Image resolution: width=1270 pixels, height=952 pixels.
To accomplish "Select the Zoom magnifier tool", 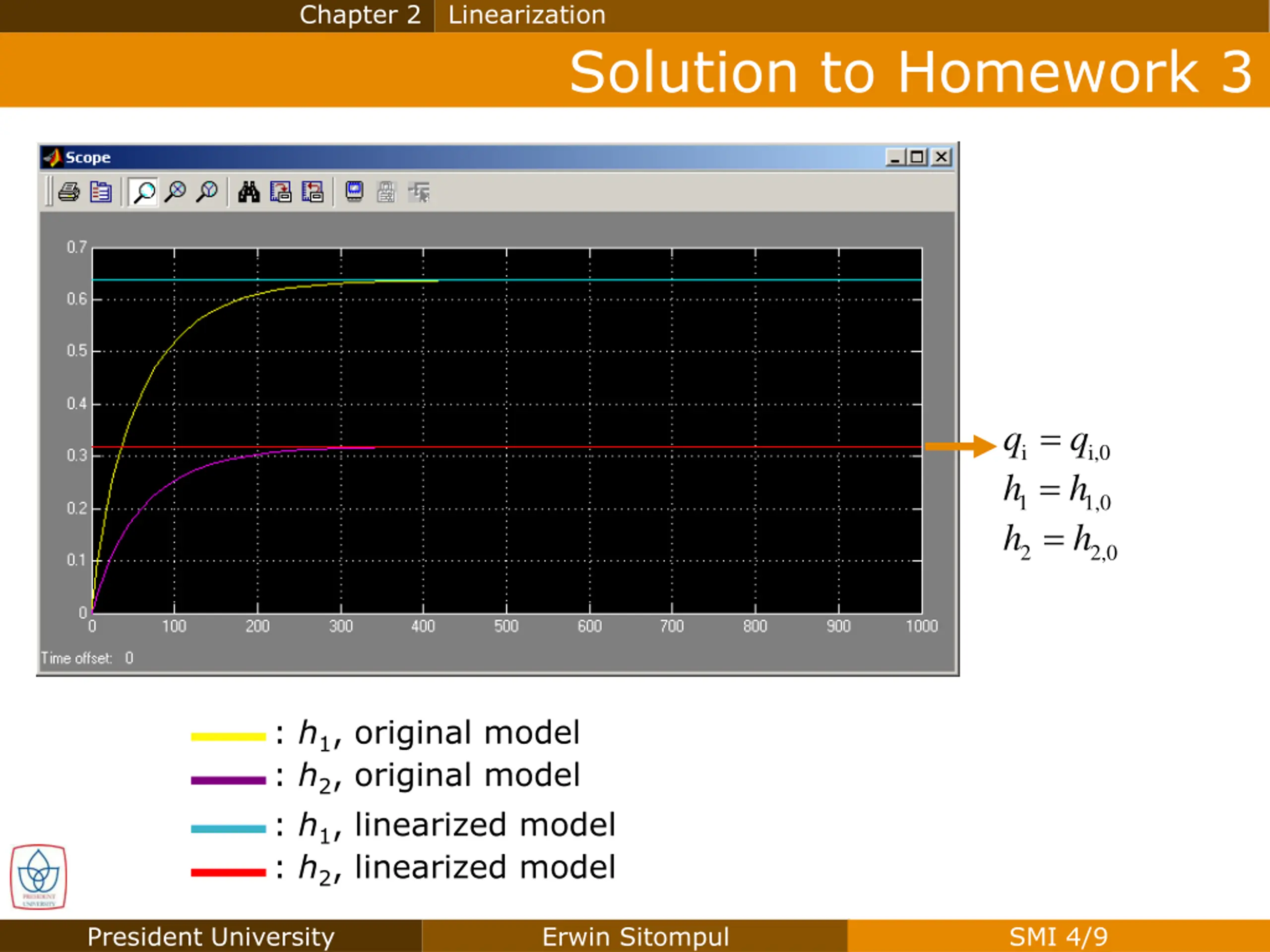I will [143, 192].
